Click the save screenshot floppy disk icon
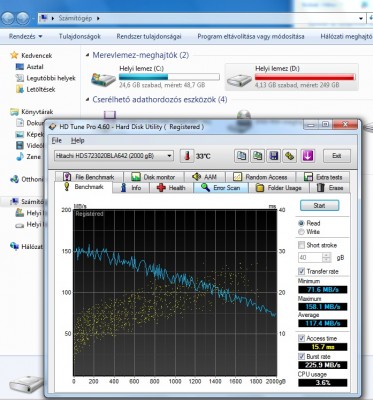Screen dimensions: 373x400 274,156
